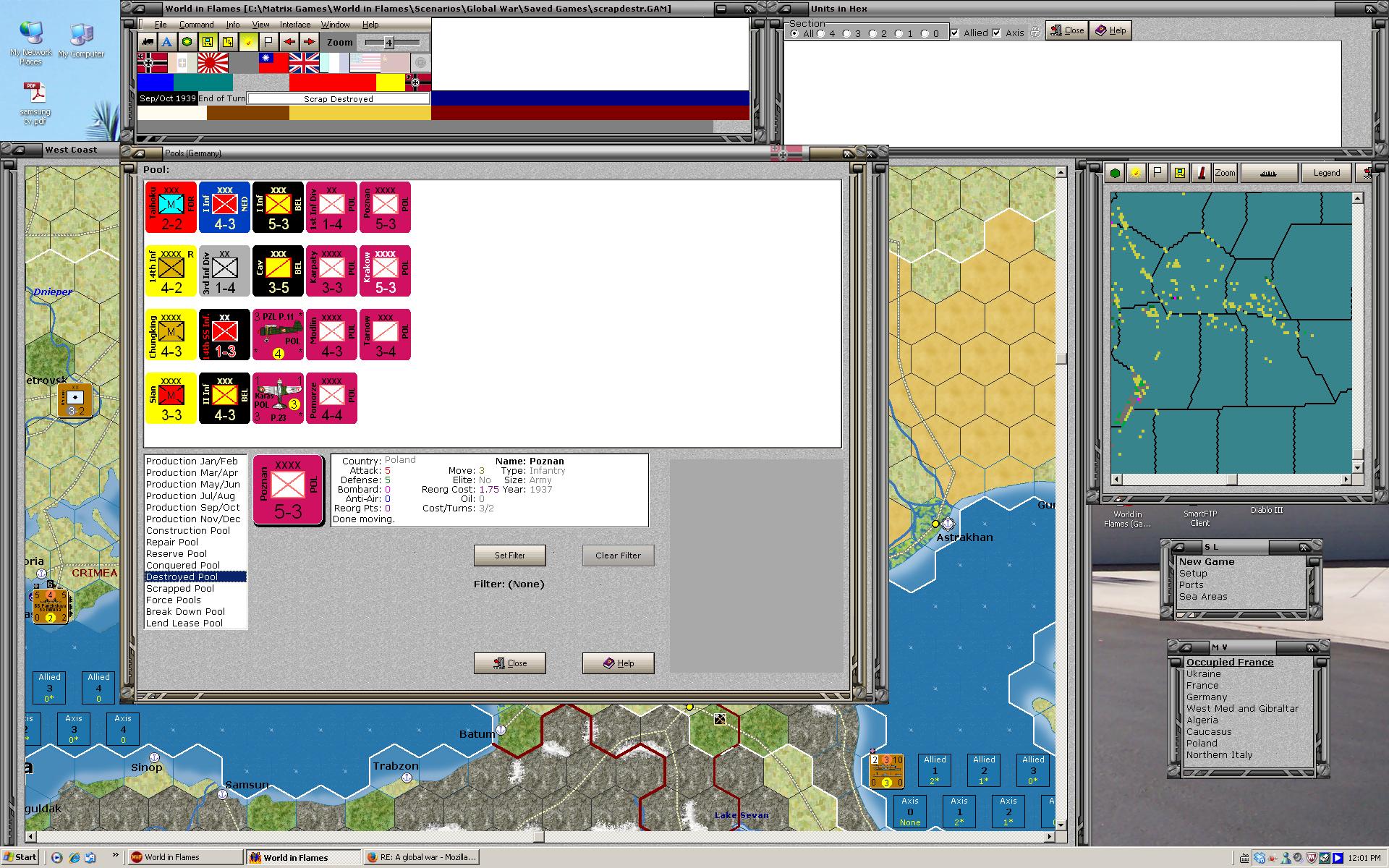
Task: Select section 0 radio button
Action: [x=925, y=33]
